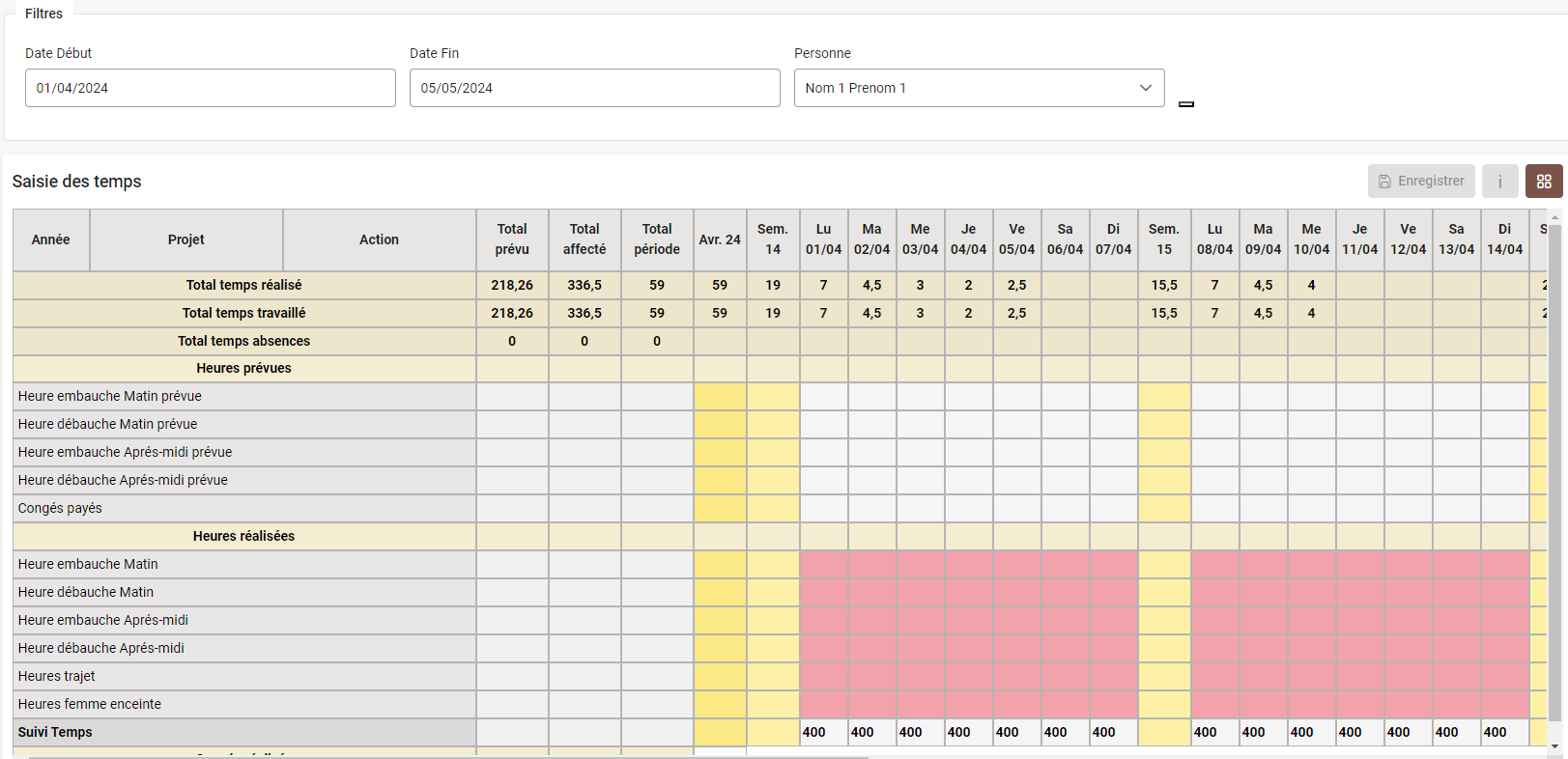The width and height of the screenshot is (1568, 759).
Task: Click the vertical scrollbar up arrow
Action: [1554, 217]
